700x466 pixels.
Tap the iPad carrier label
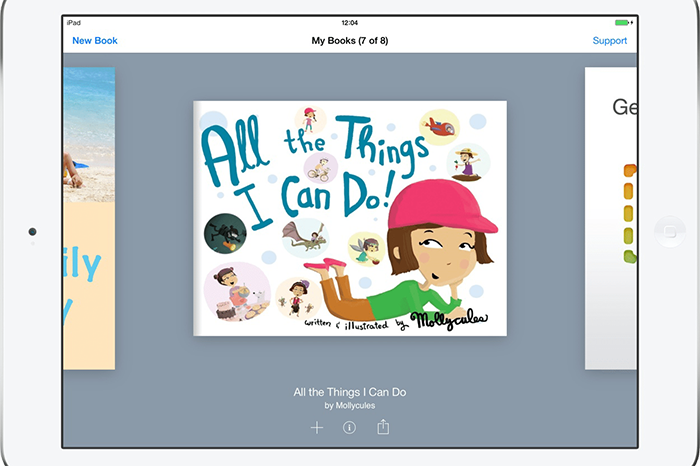(74, 23)
